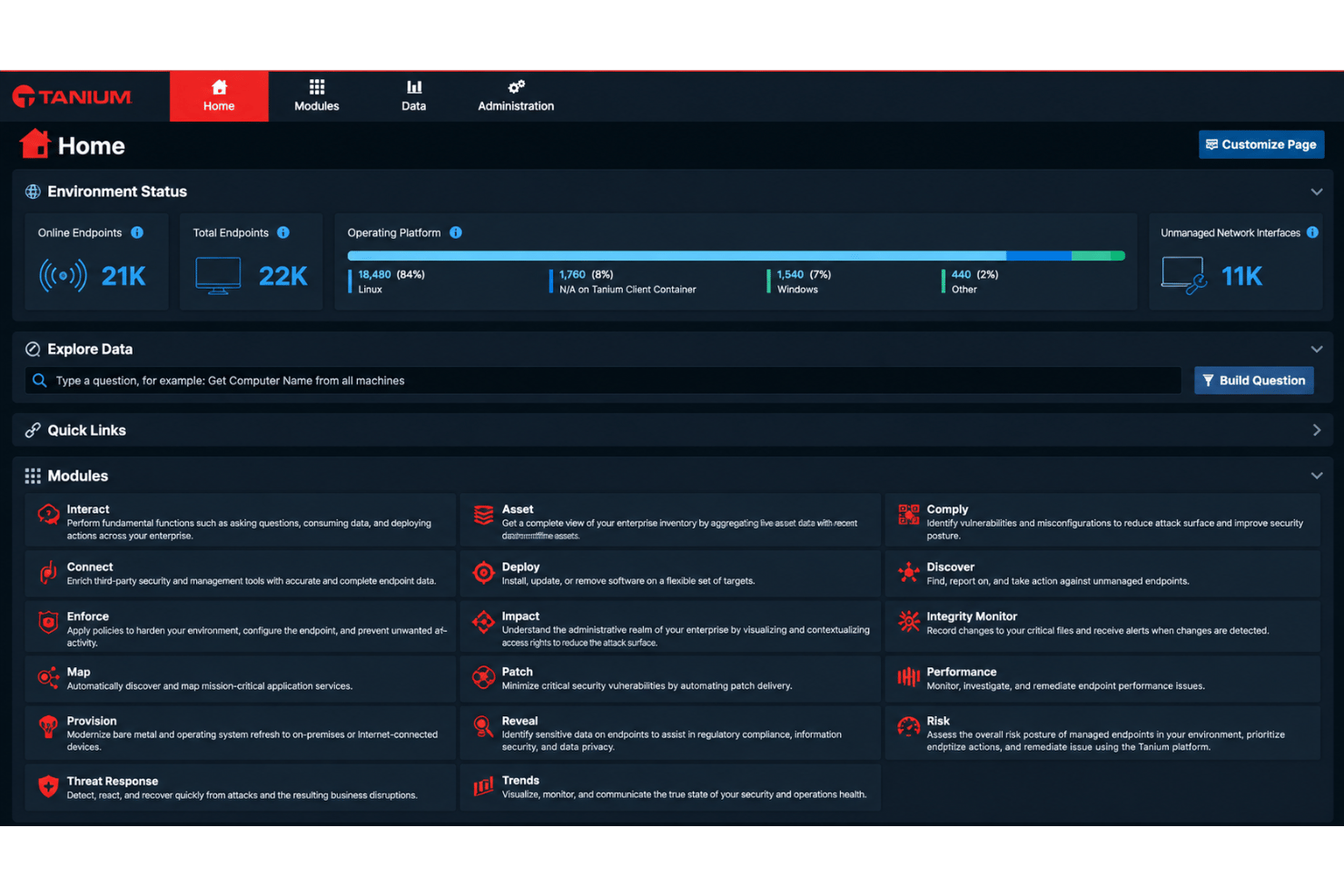The image size is (1344, 896).
Task: Click the Online Endpoints info icon
Action: click(x=137, y=232)
